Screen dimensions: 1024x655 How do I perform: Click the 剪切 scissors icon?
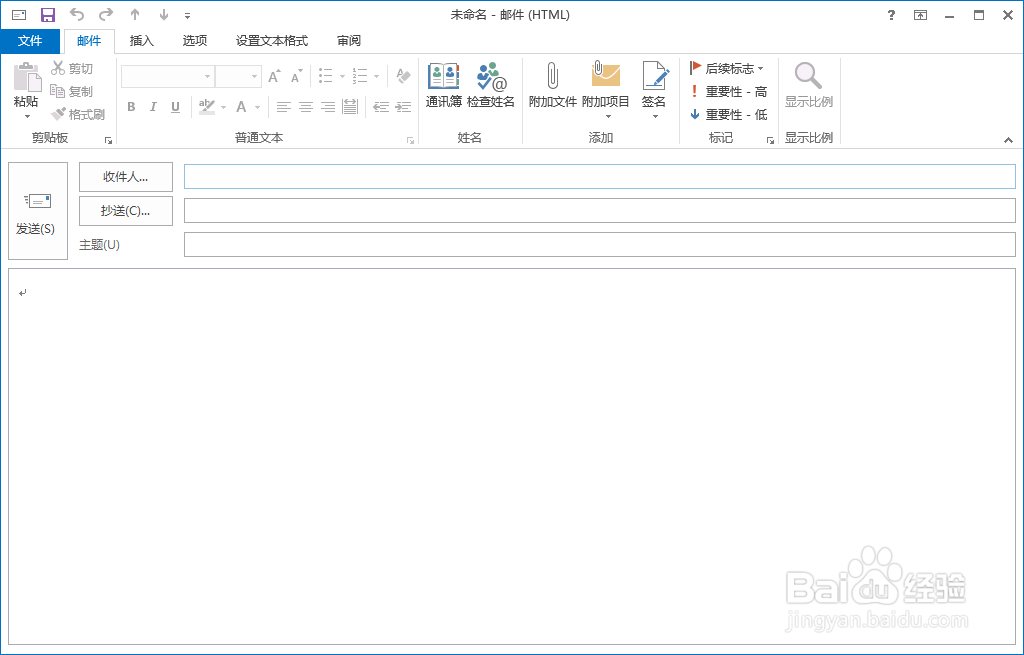[59, 67]
